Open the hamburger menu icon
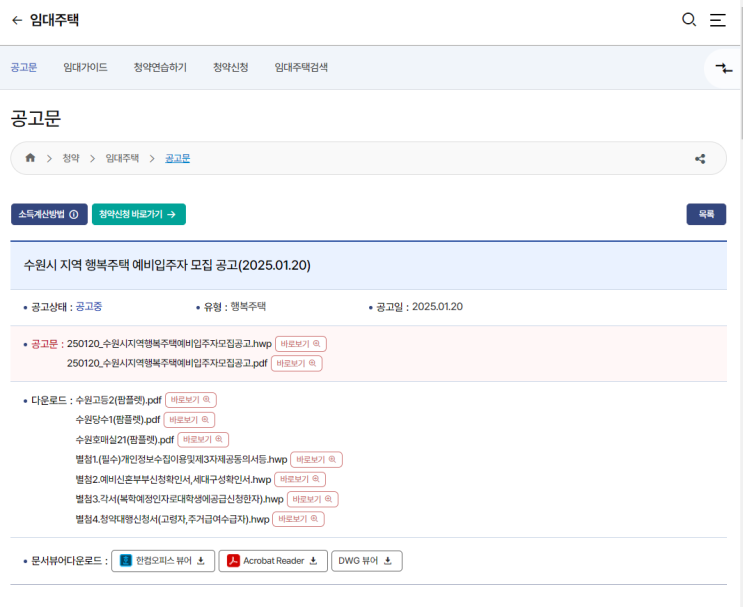This screenshot has height=607, width=743. point(717,20)
